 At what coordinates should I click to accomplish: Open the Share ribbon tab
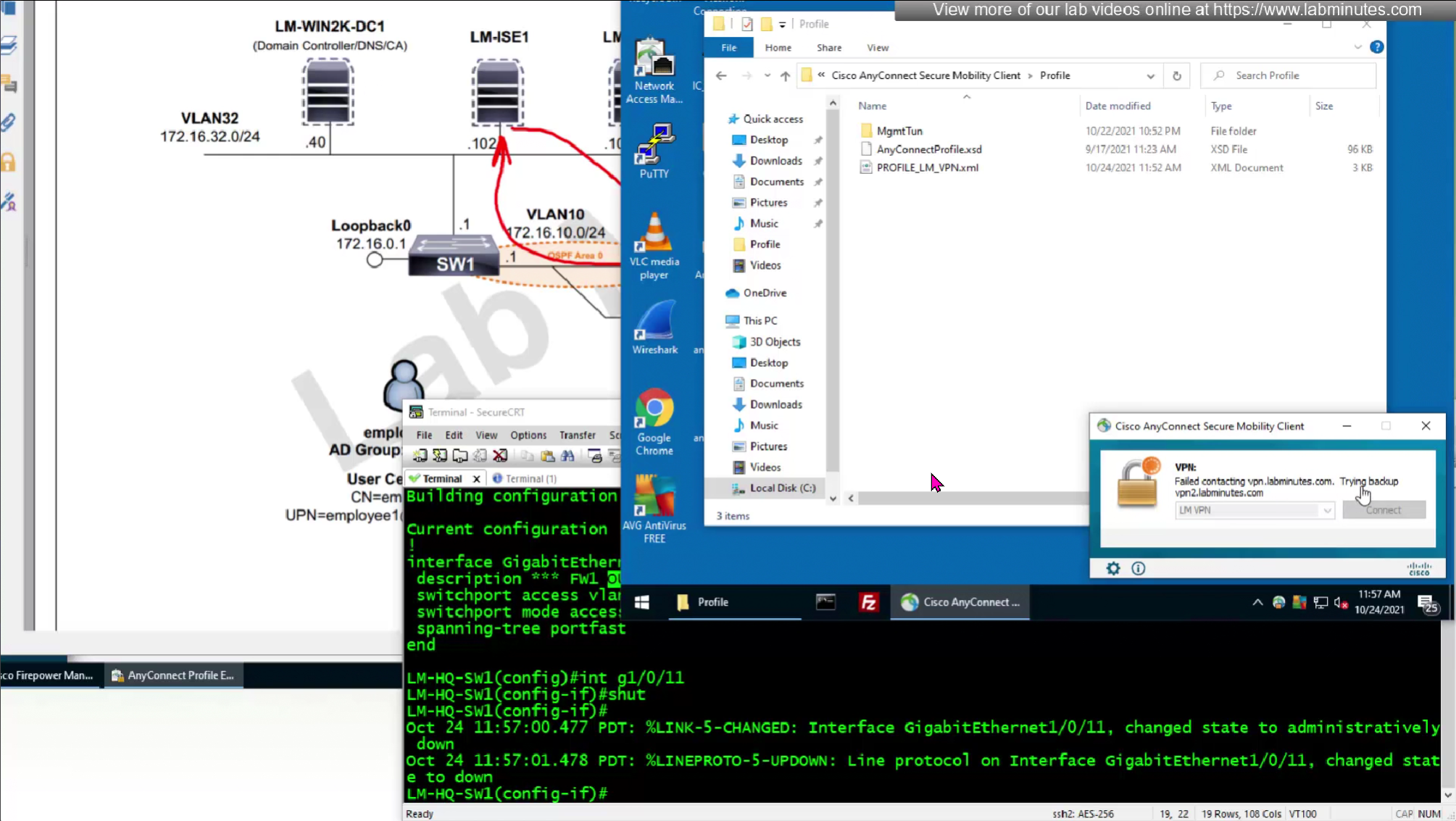[x=828, y=48]
